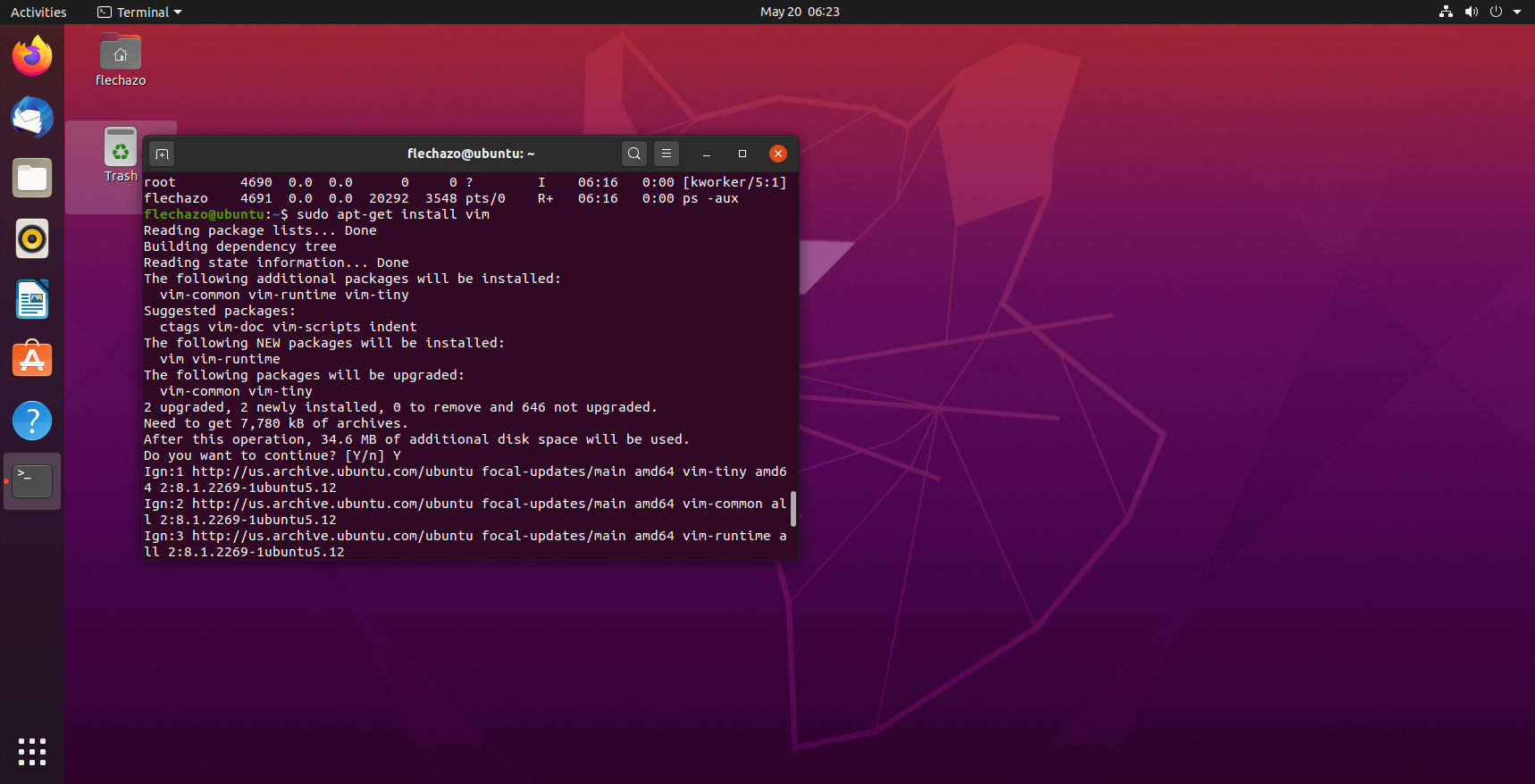Open the terminal search icon
1535x784 pixels.
tap(633, 154)
